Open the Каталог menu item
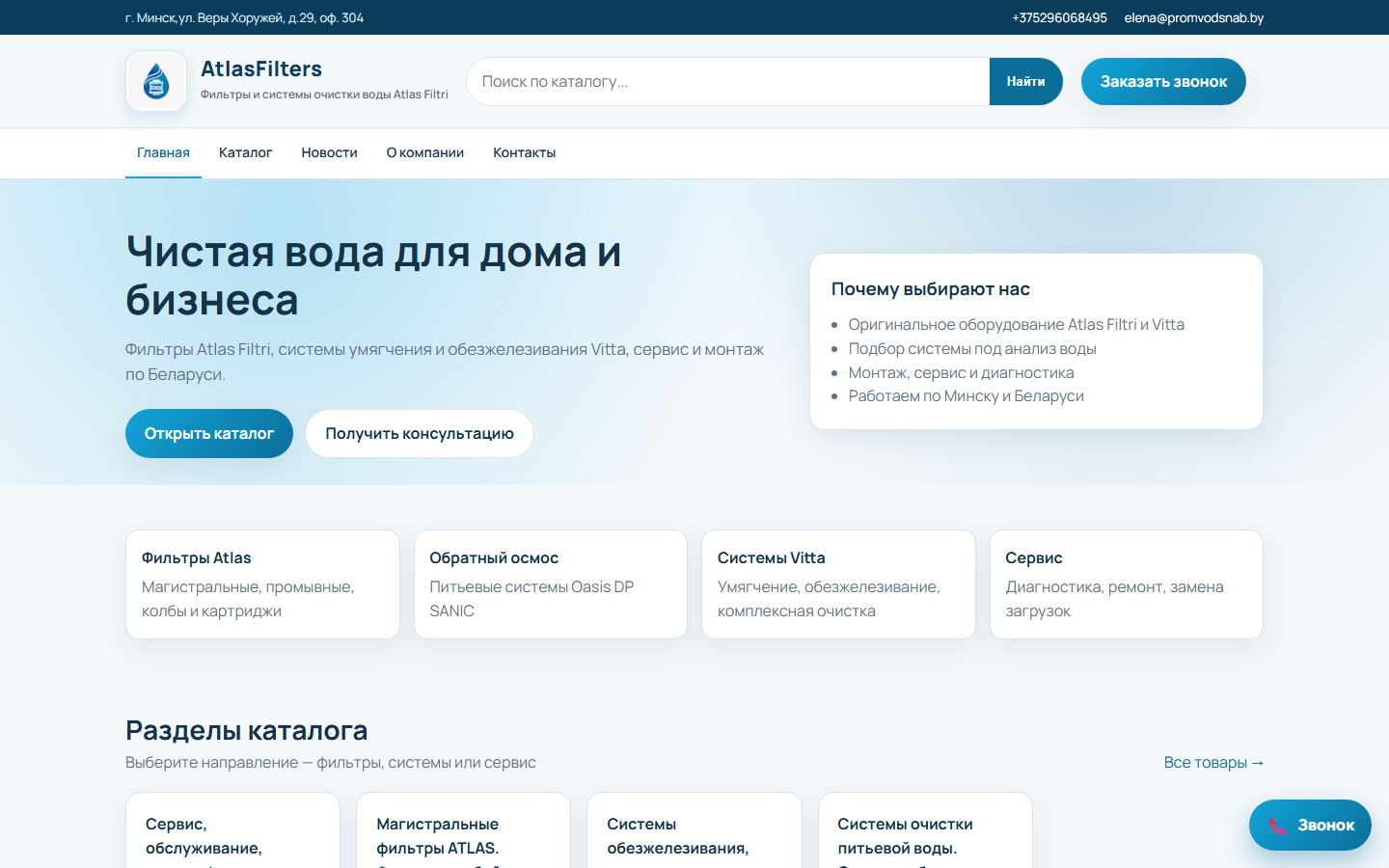The width and height of the screenshot is (1389, 868). coord(245,152)
